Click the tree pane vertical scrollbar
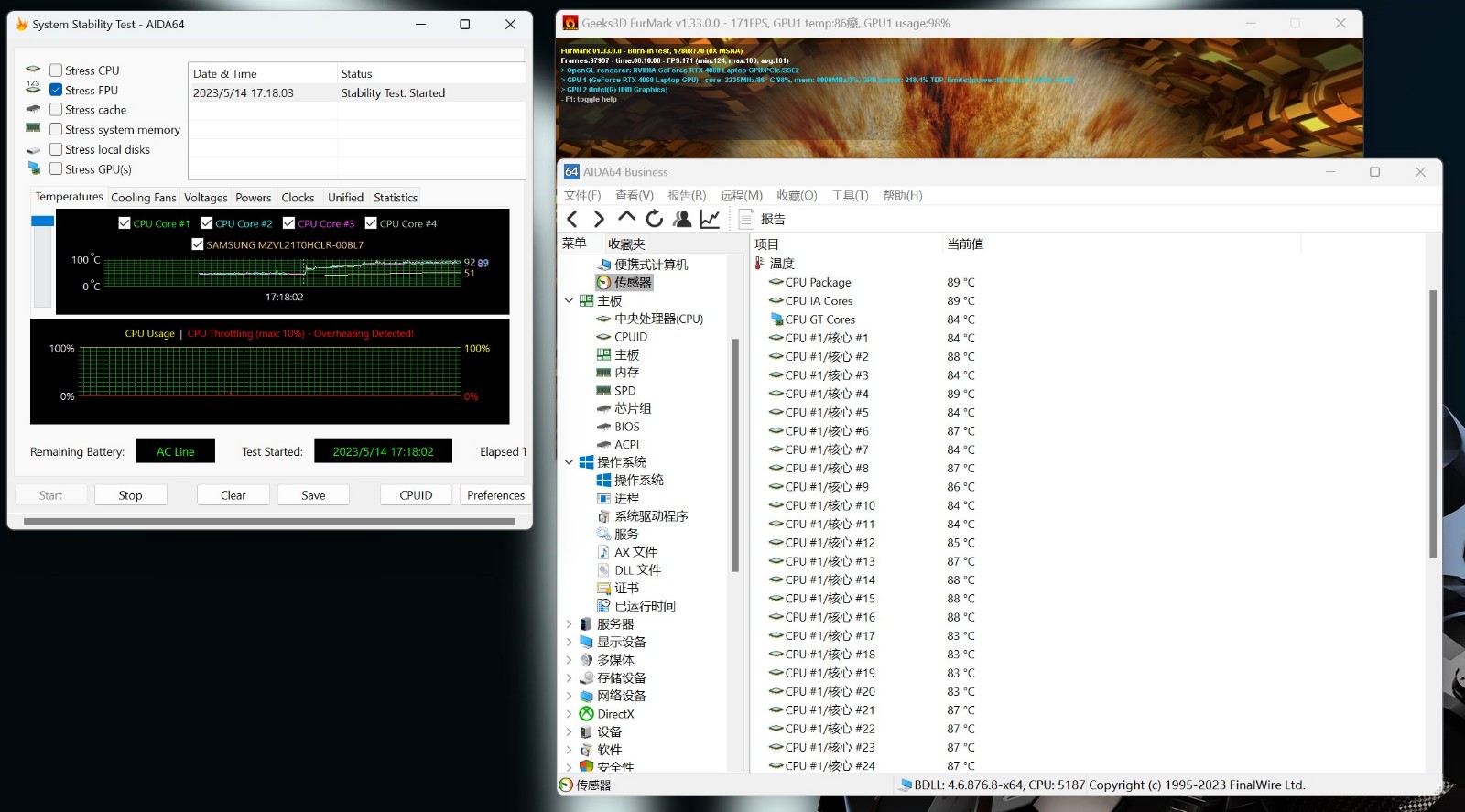The height and width of the screenshot is (812, 1465). click(734, 456)
